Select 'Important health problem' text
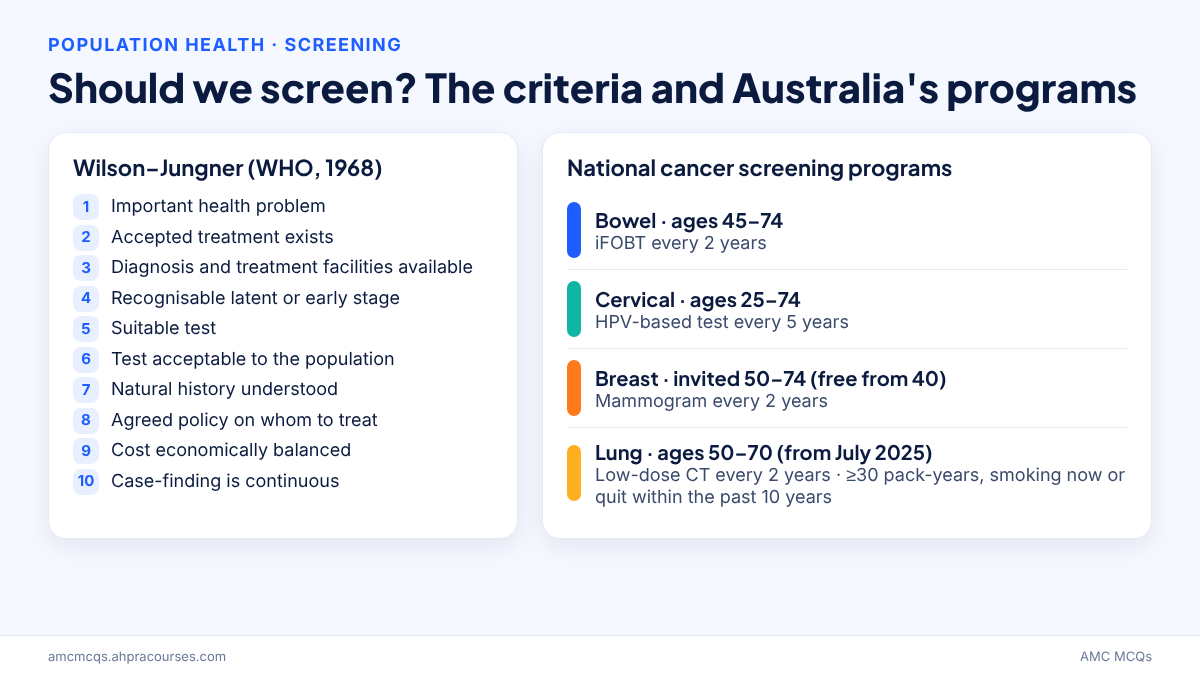The width and height of the screenshot is (1200, 675). 218,207
